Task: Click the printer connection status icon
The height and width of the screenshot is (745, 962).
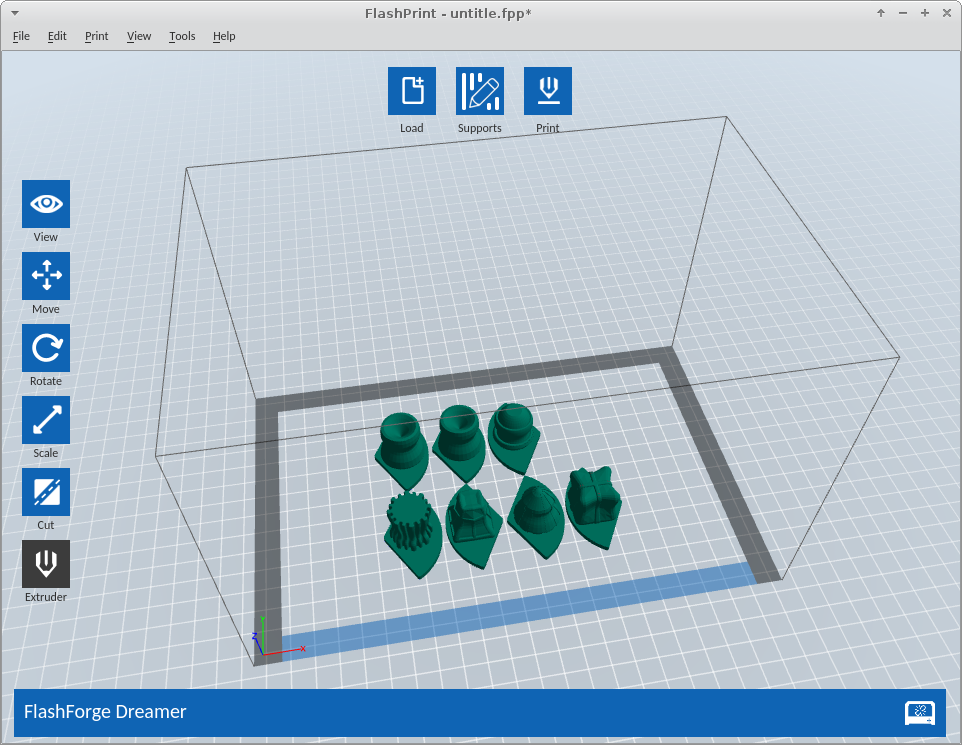Action: (919, 712)
